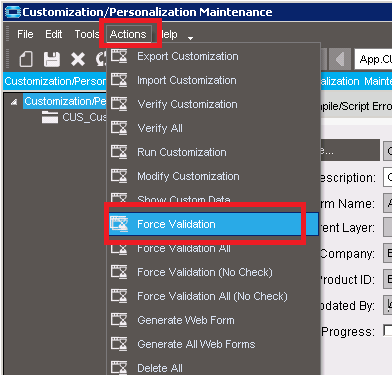This screenshot has width=392, height=375.
Task: Select the CUS_Cus tree item
Action: pos(84,117)
